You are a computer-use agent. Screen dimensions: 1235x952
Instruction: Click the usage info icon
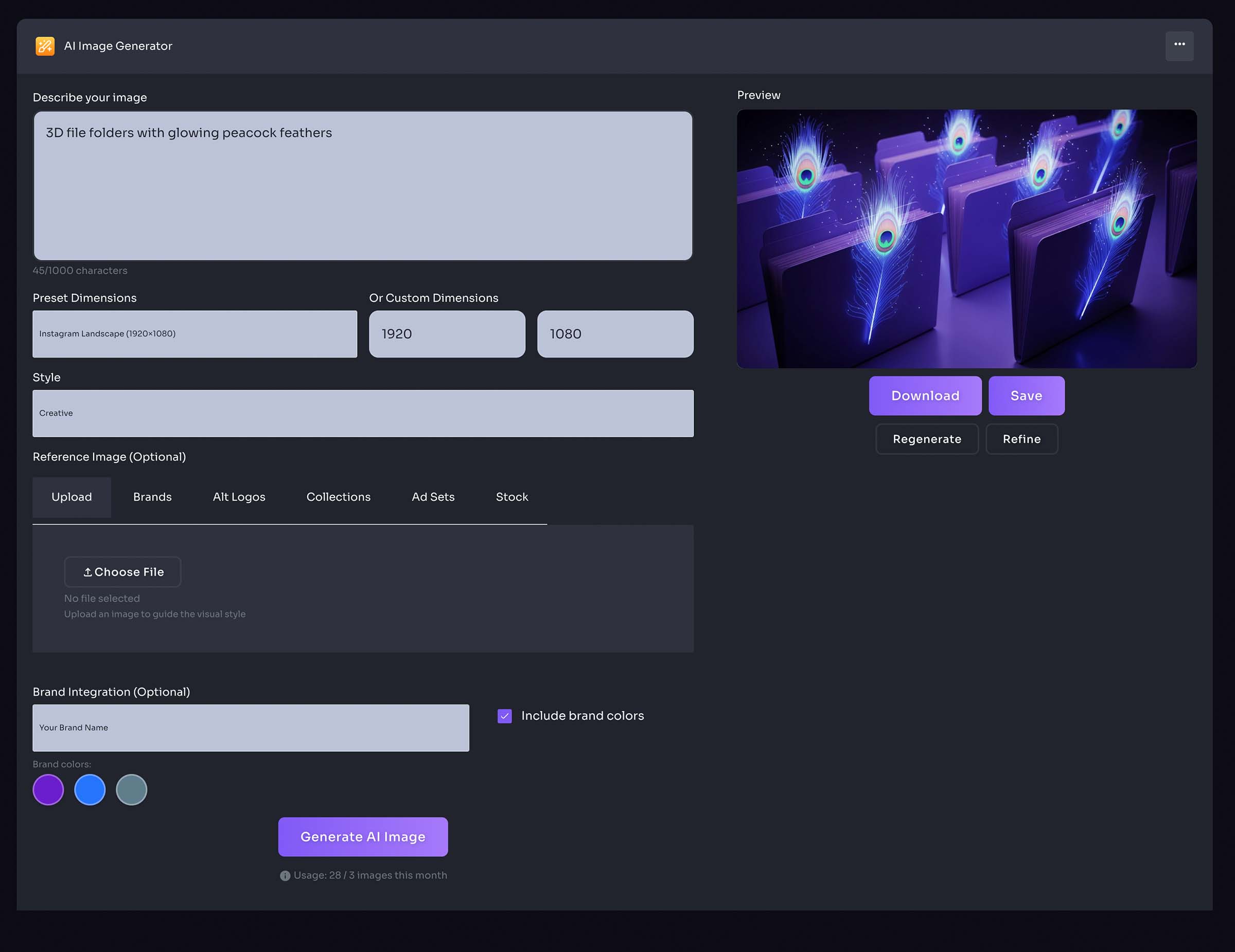point(285,876)
